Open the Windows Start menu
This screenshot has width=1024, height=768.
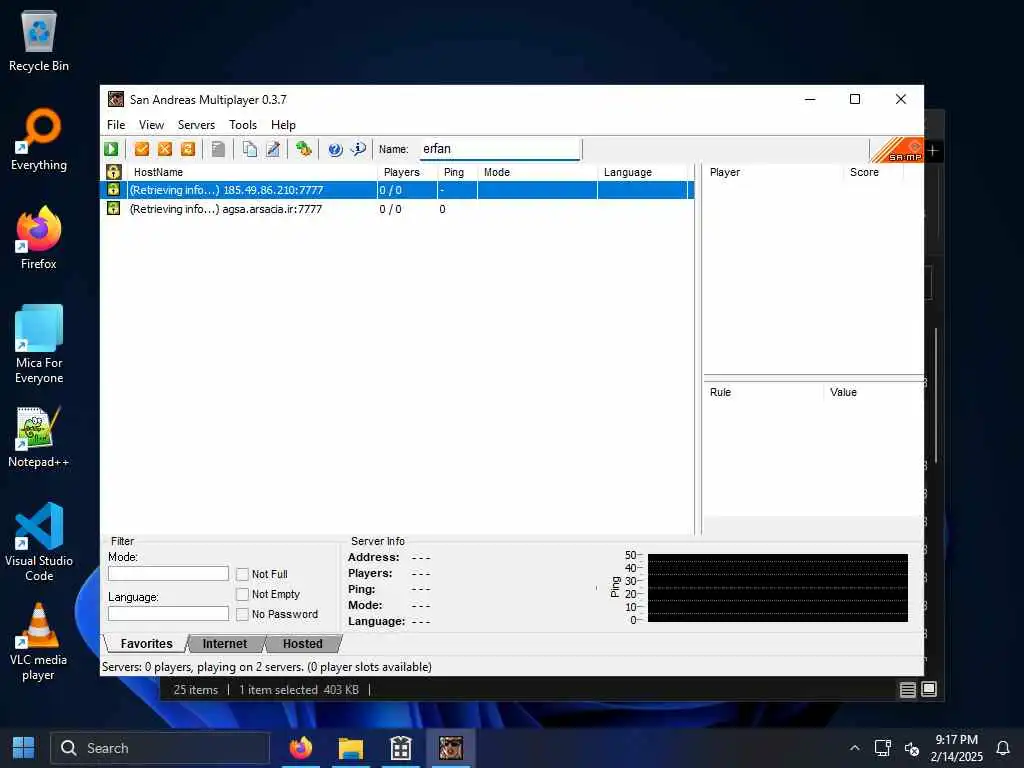coord(24,748)
